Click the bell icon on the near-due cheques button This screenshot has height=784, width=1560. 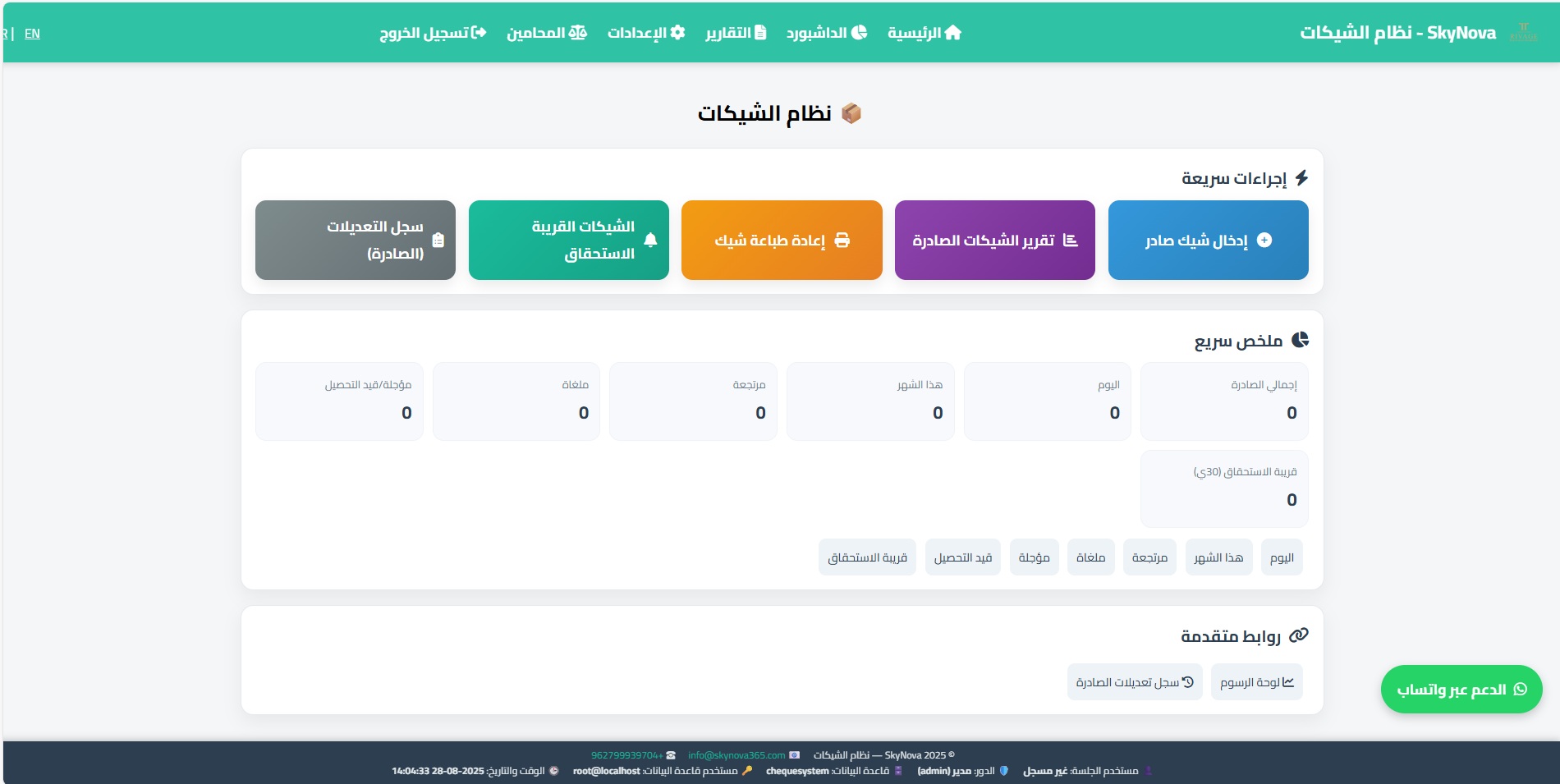pyautogui.click(x=650, y=241)
